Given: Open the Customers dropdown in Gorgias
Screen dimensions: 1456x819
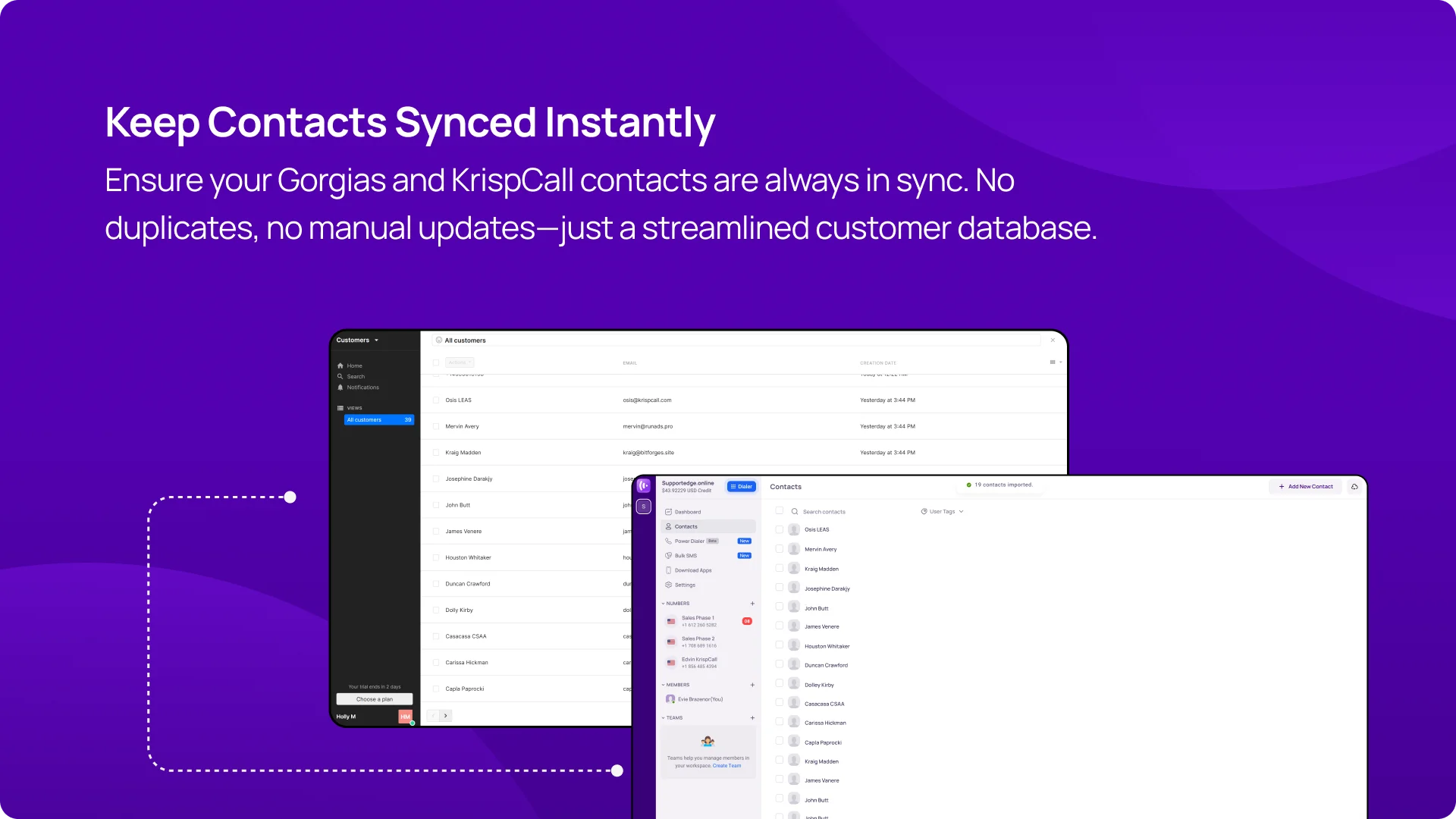Looking at the screenshot, I should 357,340.
